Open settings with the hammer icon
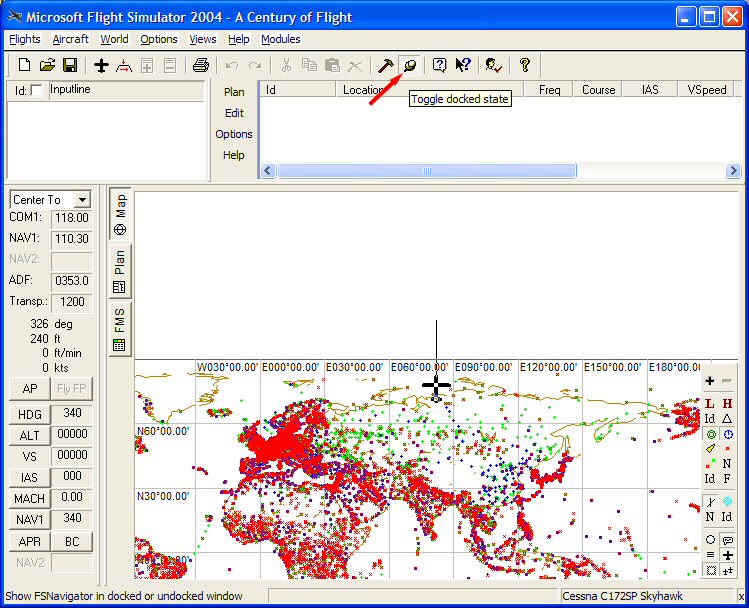Screen dimensions: 749x608 386,65
